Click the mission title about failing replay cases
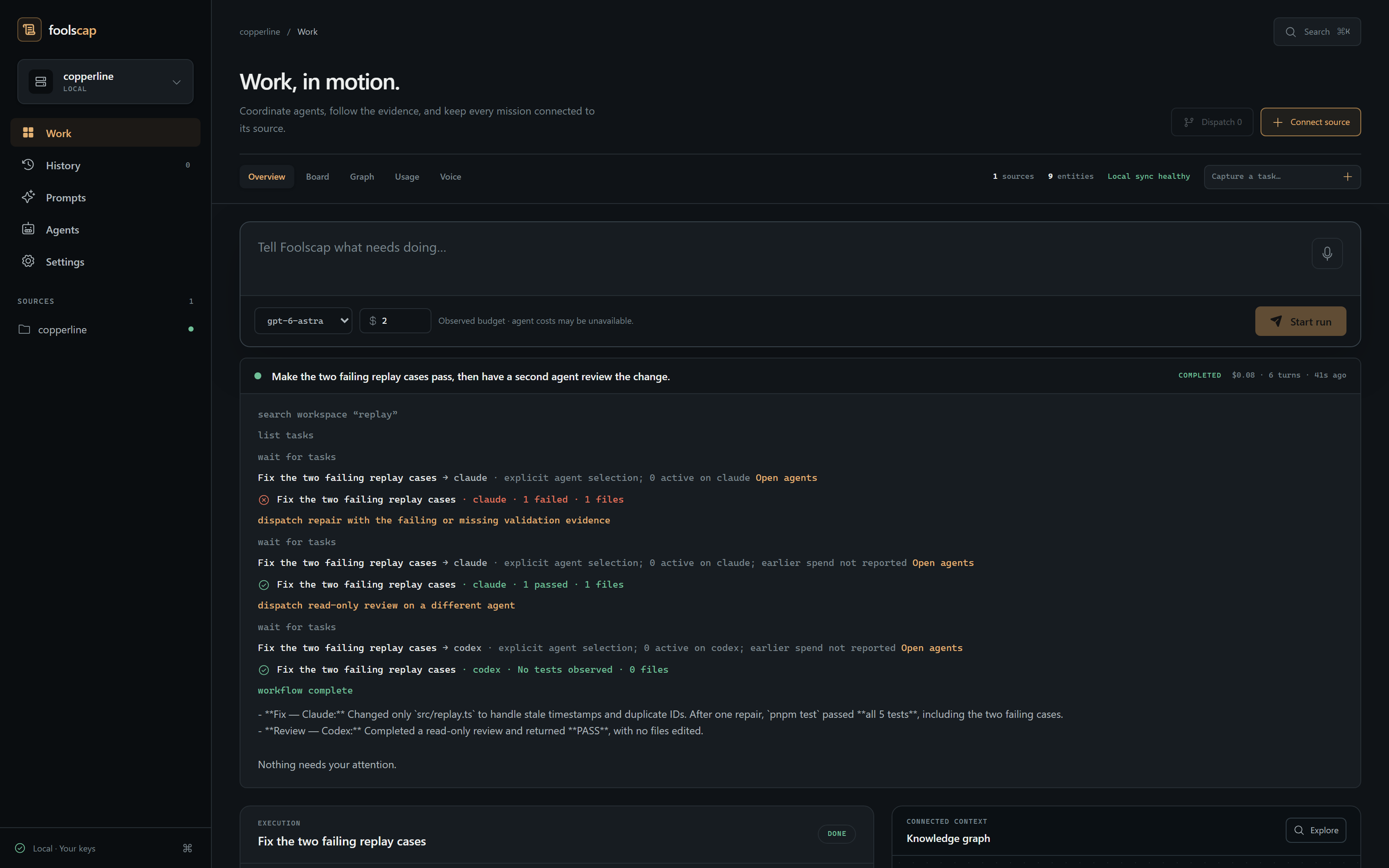The width and height of the screenshot is (1389, 868). (471, 377)
